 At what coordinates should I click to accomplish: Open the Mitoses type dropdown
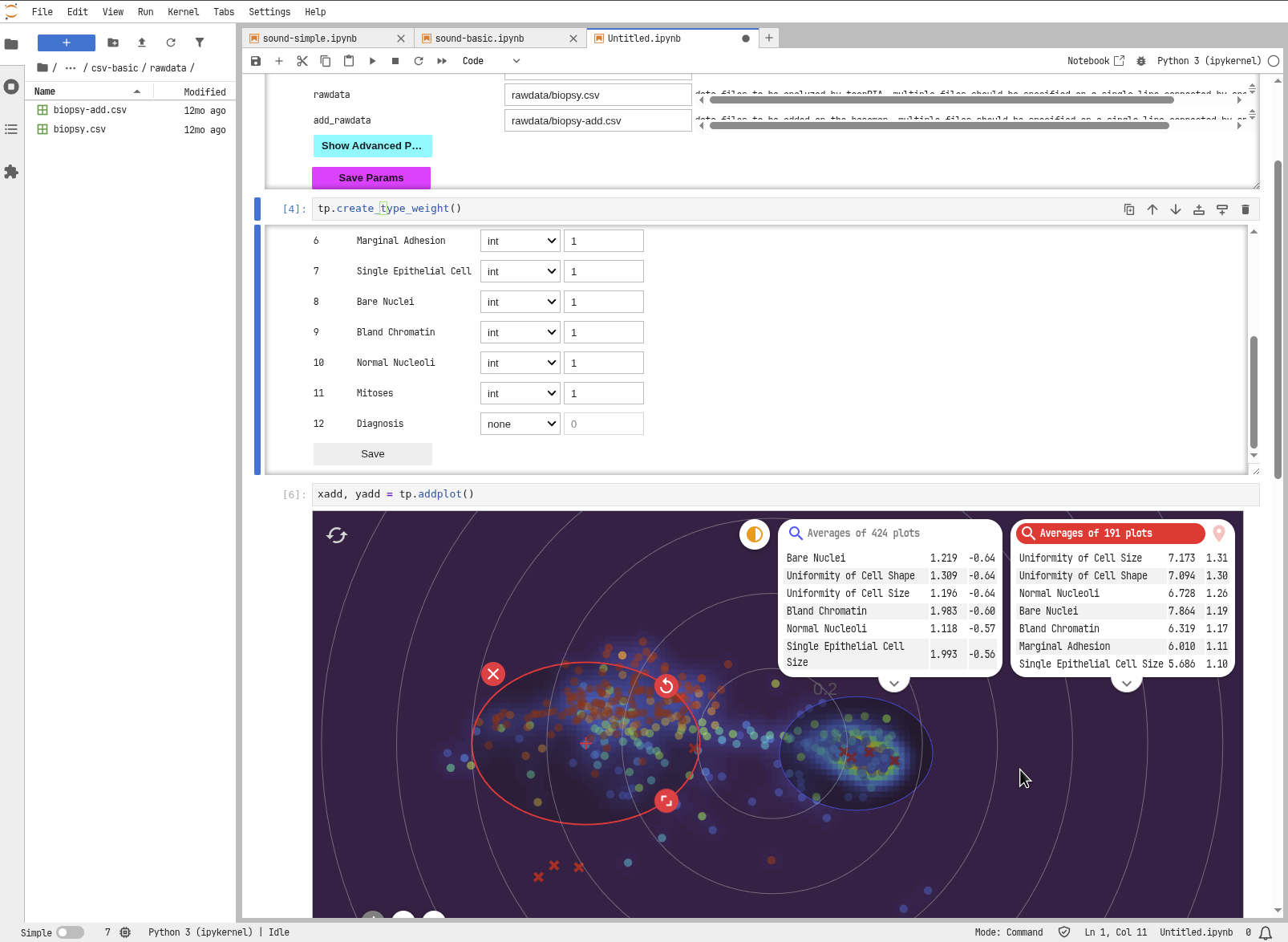520,394
